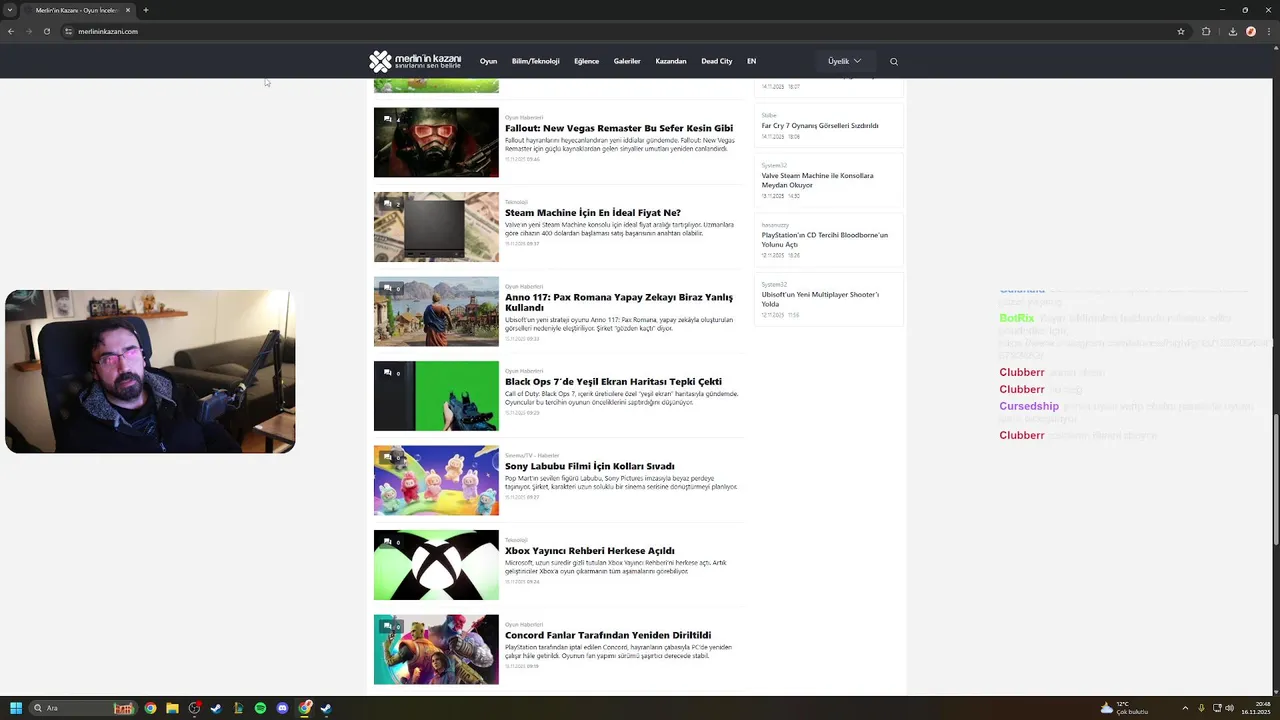Open Chrome from the taskbar
The width and height of the screenshot is (1280, 720).
point(150,708)
